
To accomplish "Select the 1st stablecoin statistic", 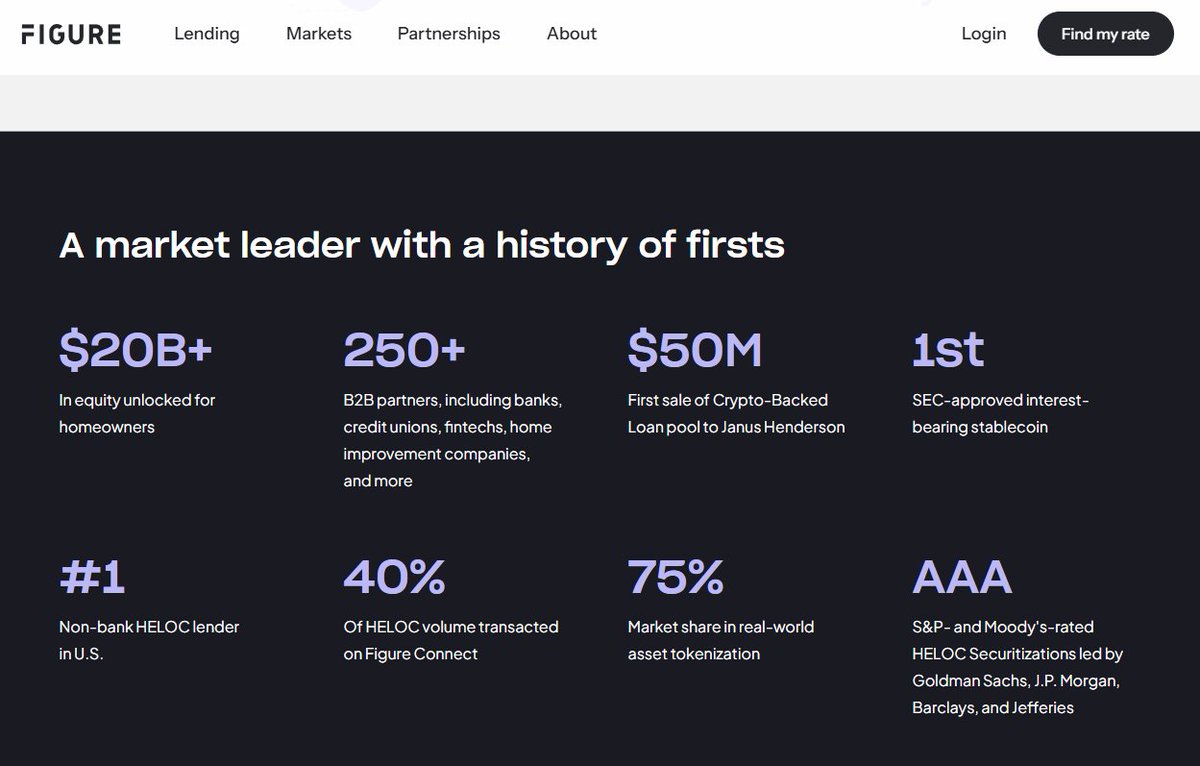I will (x=948, y=350).
